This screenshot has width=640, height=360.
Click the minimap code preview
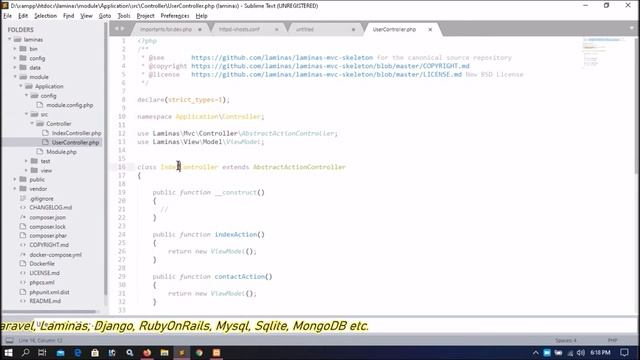(604, 52)
